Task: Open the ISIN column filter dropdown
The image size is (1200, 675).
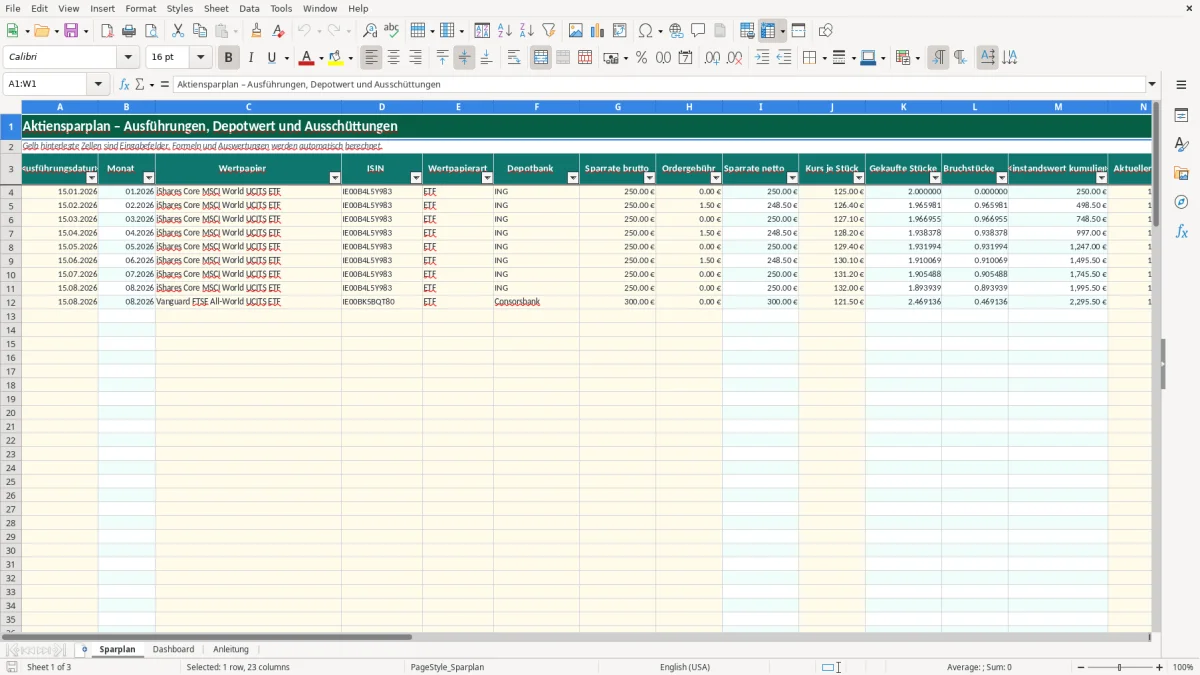Action: coord(417,178)
